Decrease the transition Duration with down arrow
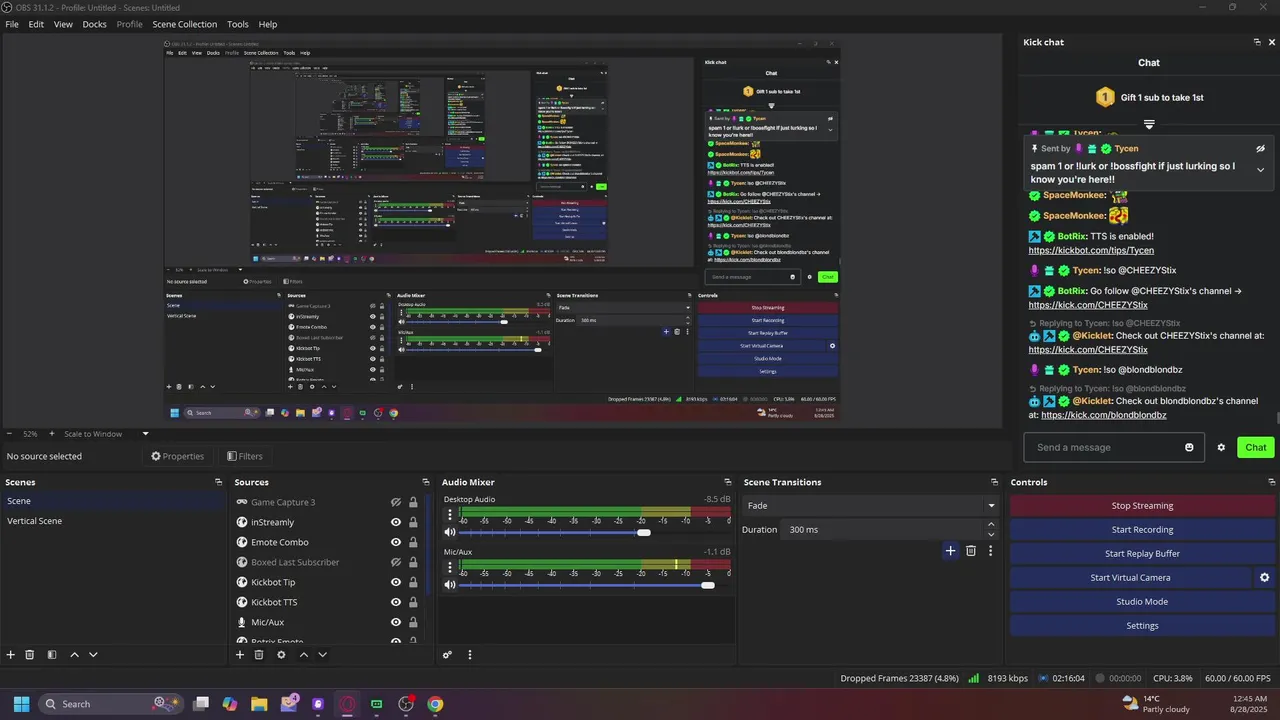Viewport: 1280px width, 720px height. (991, 534)
